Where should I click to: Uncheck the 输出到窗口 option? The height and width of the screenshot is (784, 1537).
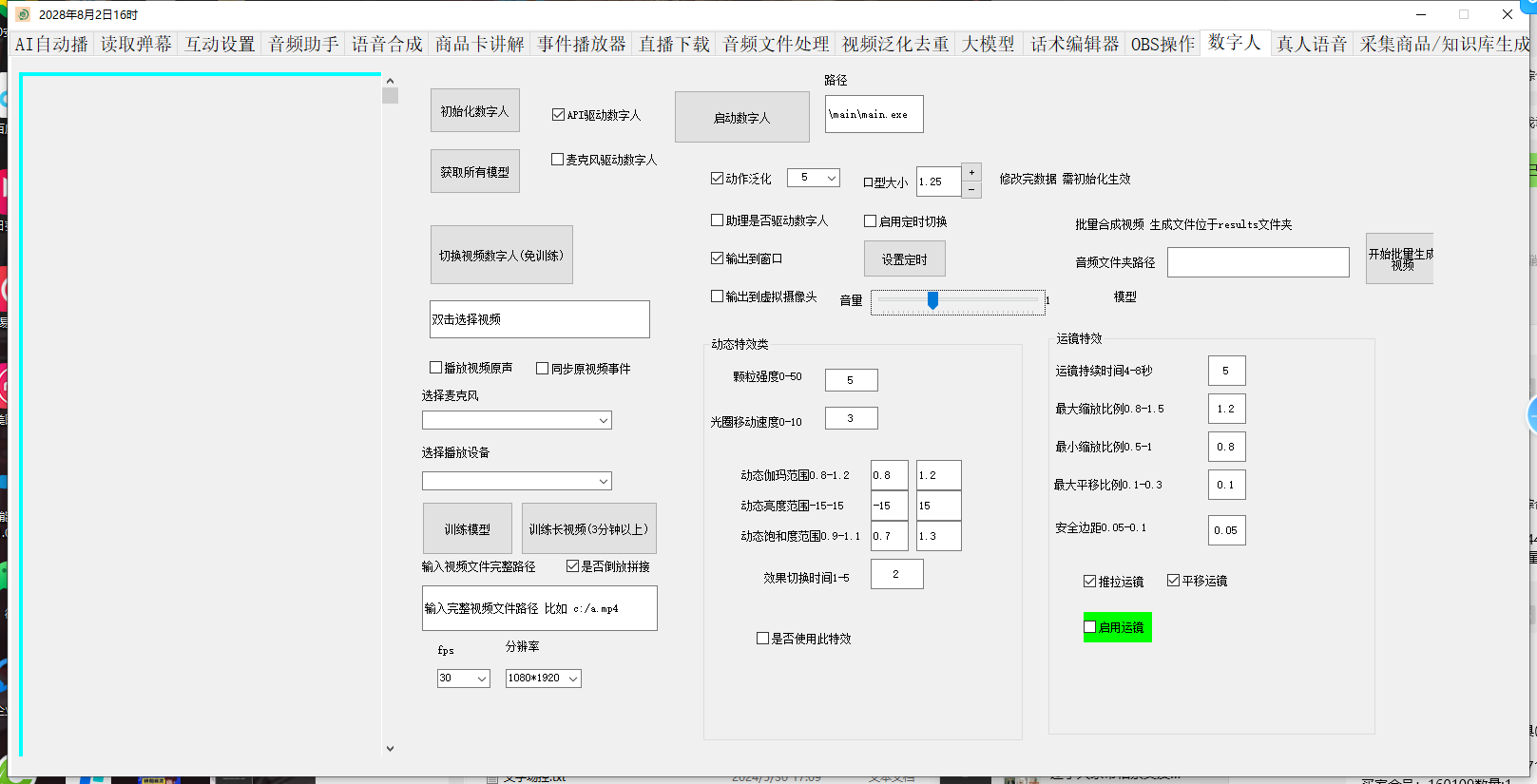(718, 258)
